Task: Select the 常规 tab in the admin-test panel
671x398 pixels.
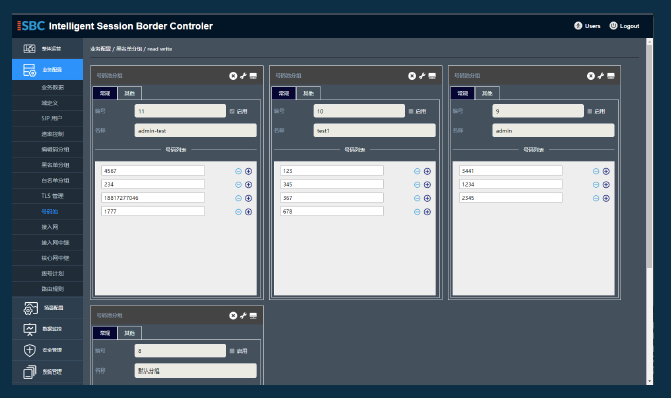Action: tap(105, 93)
